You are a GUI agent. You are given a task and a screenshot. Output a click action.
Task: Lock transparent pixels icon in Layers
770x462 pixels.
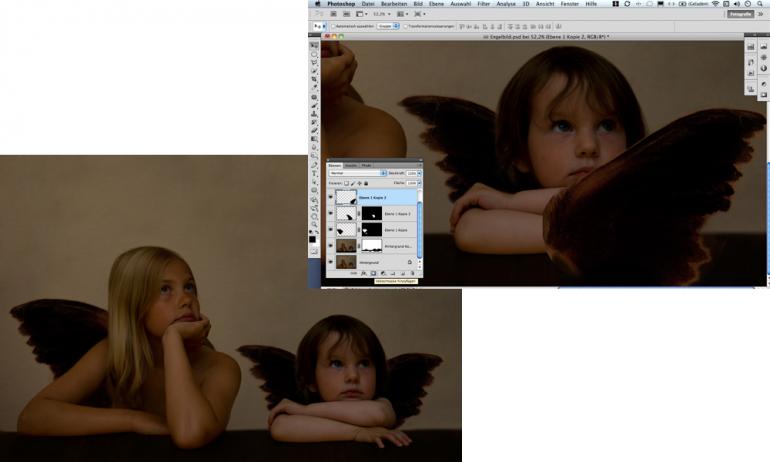point(347,183)
